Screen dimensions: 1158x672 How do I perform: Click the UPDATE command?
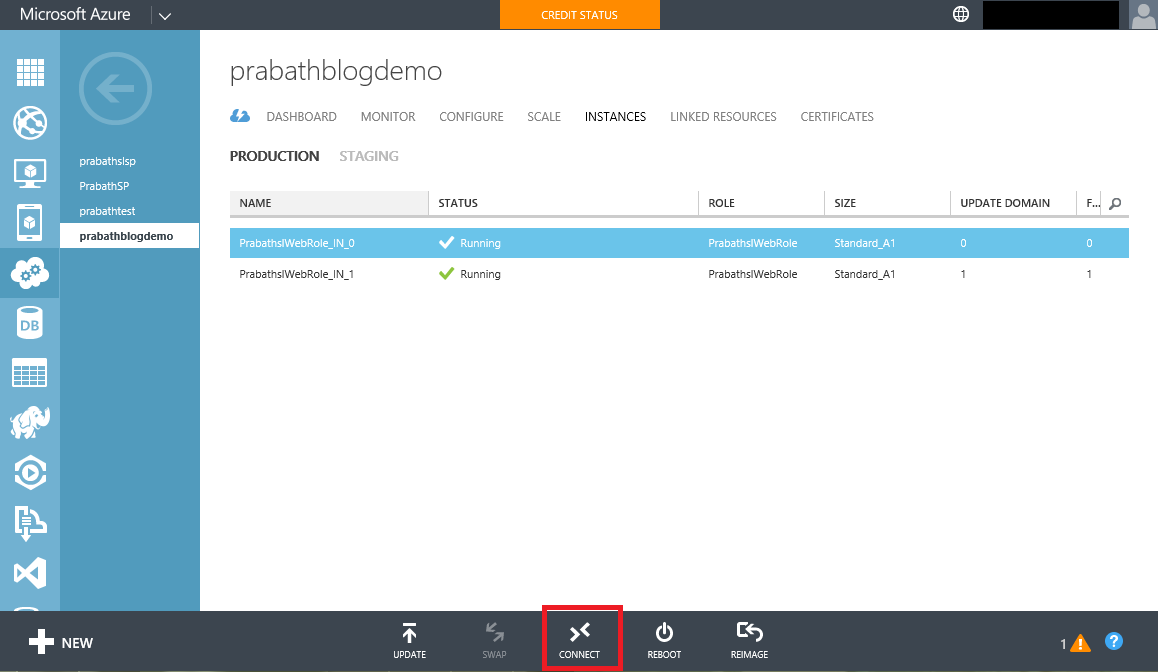[410, 641]
